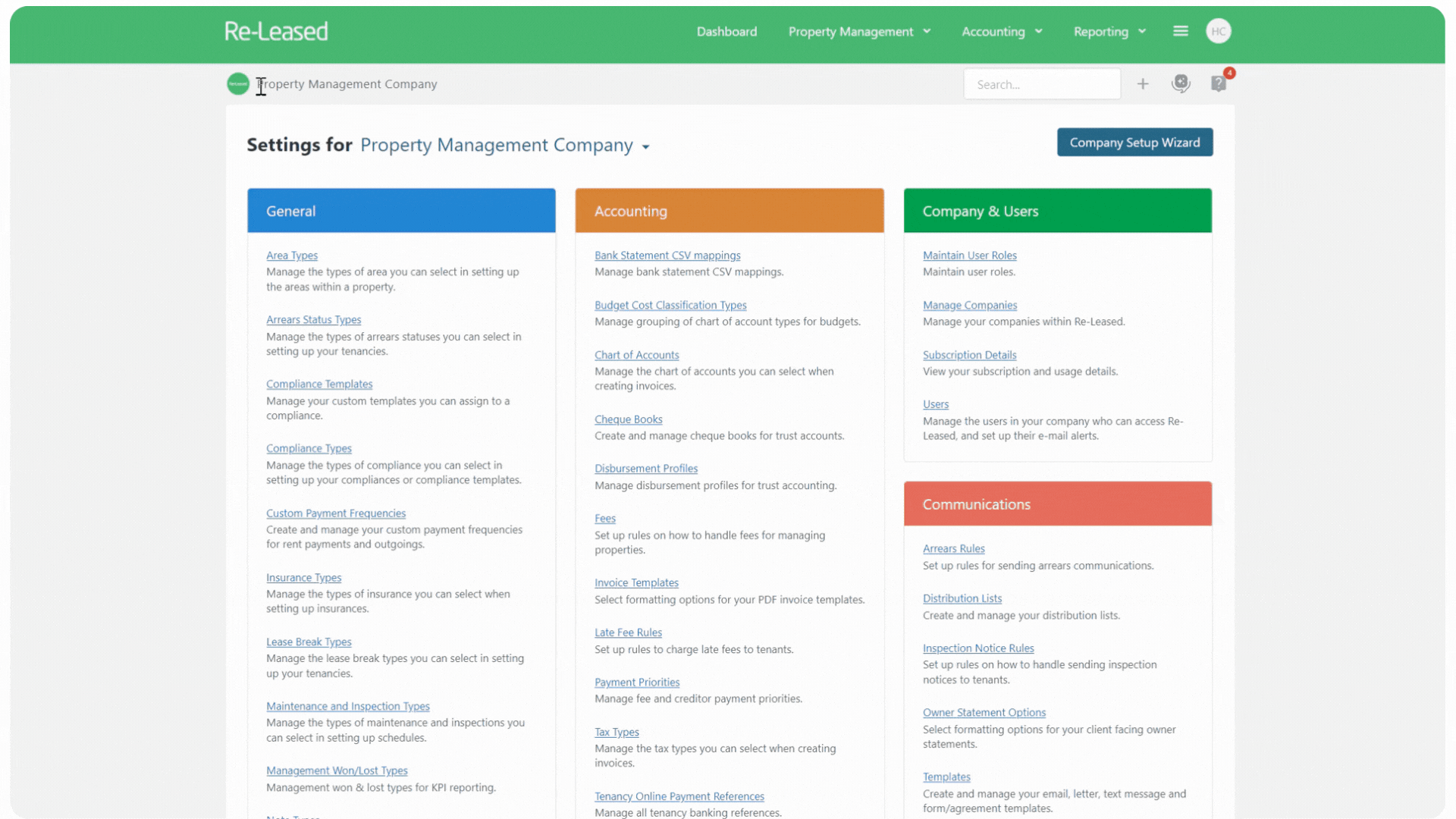1456x819 pixels.
Task: Expand the Reporting menu
Action: coord(1109,31)
